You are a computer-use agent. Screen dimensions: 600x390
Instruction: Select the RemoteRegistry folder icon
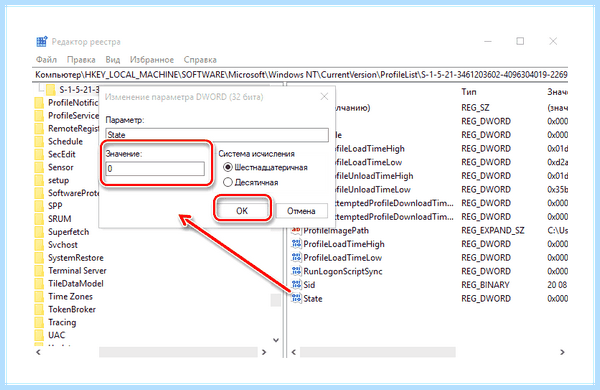coord(39,129)
